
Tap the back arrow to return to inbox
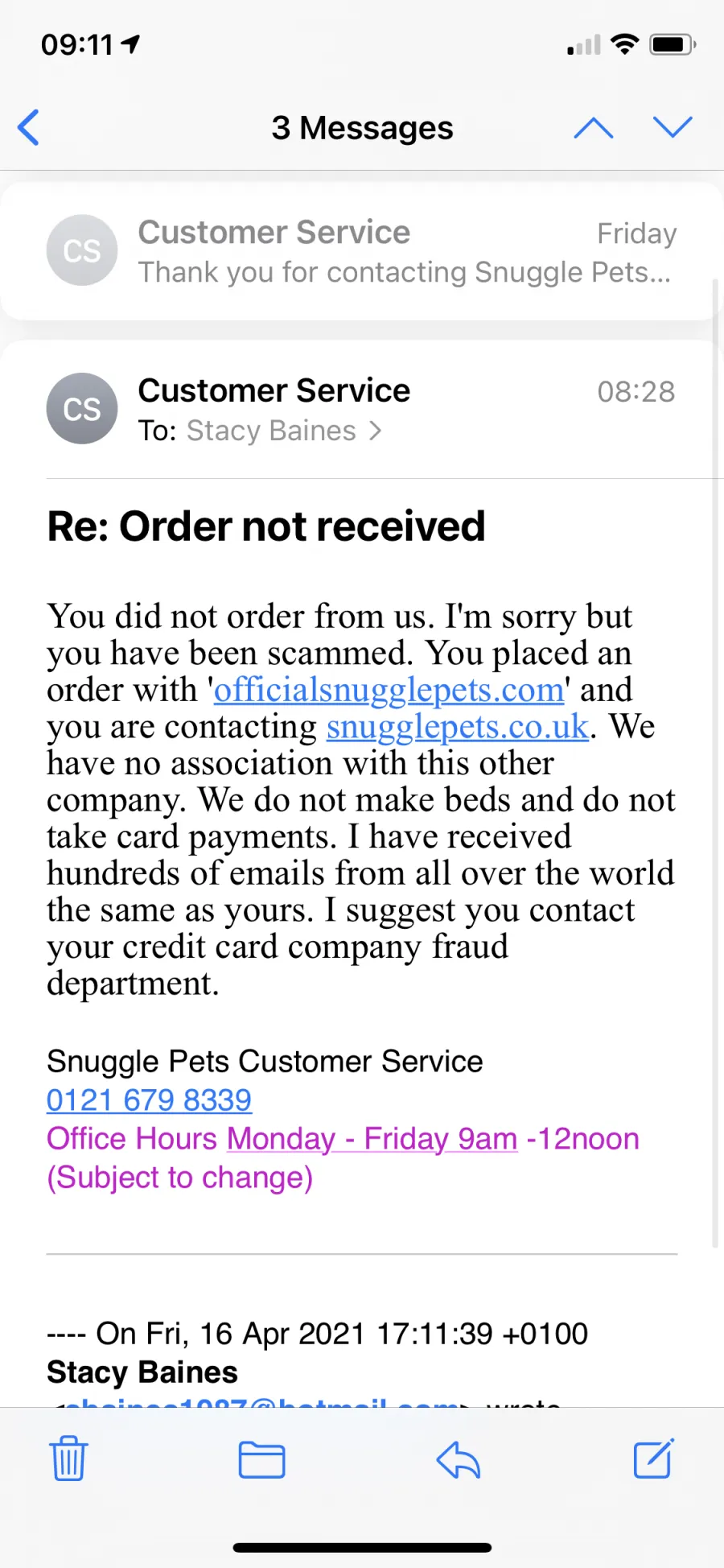(29, 127)
